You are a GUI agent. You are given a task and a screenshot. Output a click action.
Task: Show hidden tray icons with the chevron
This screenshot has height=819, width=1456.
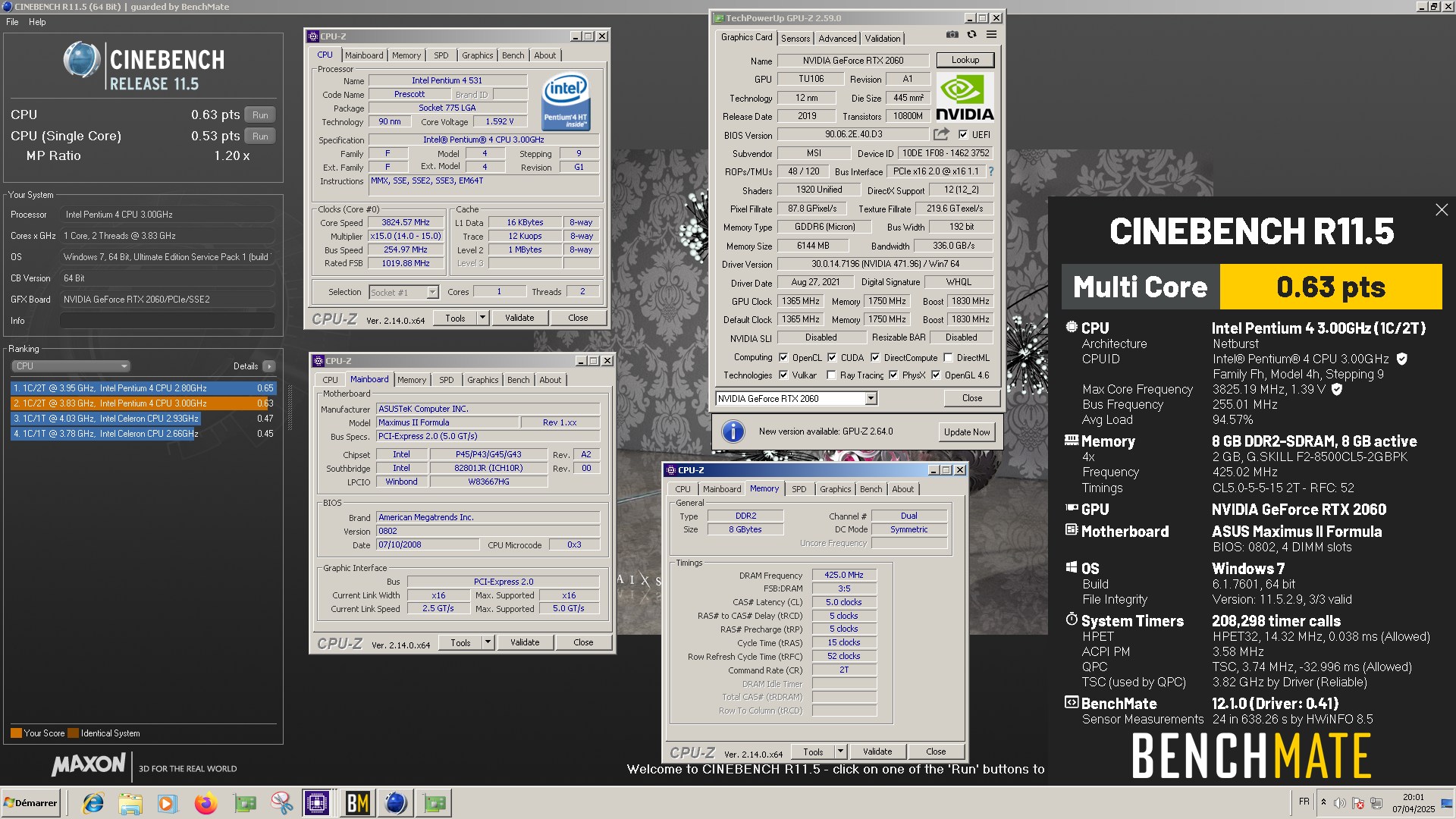[x=1323, y=802]
